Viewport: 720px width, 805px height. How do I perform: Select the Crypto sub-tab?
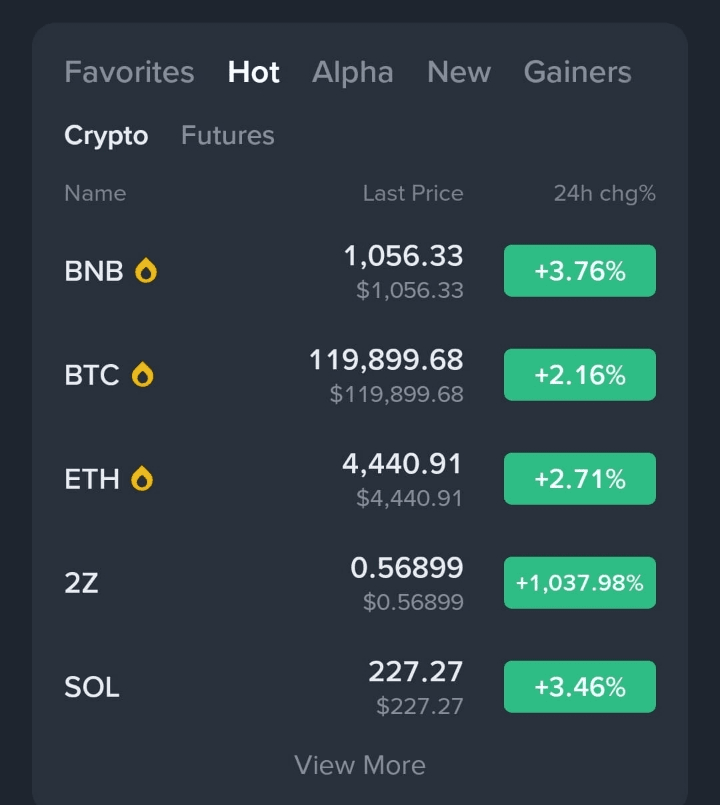pos(106,135)
